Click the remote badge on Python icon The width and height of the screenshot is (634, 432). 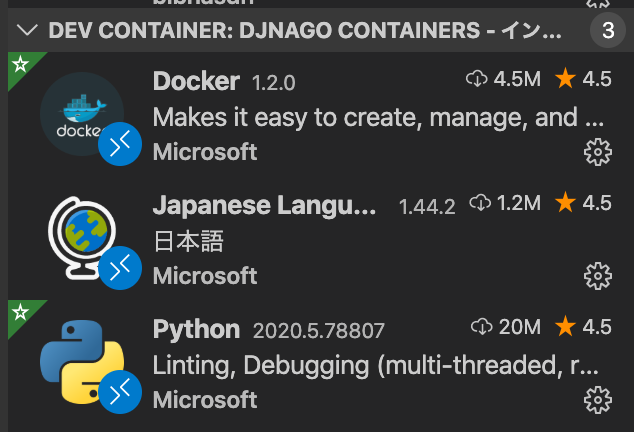pyautogui.click(x=120, y=392)
